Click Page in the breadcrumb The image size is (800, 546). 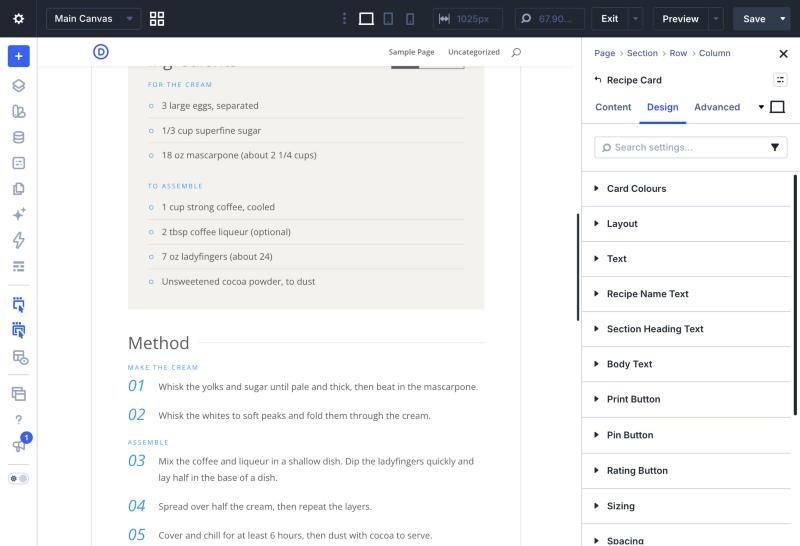pyautogui.click(x=605, y=53)
